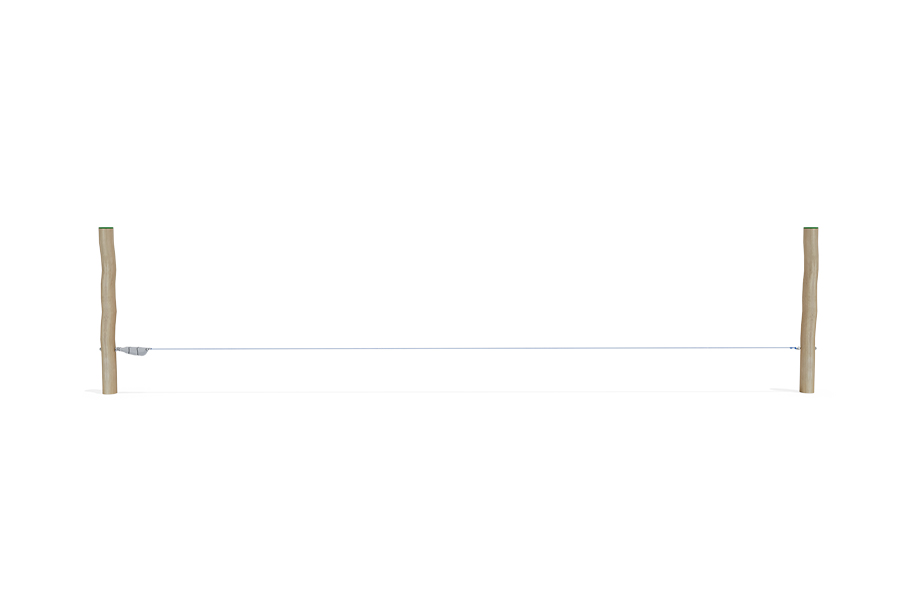The image size is (900, 600).
Task: Click the gray rope tensioner near left post
Action: [133, 350]
